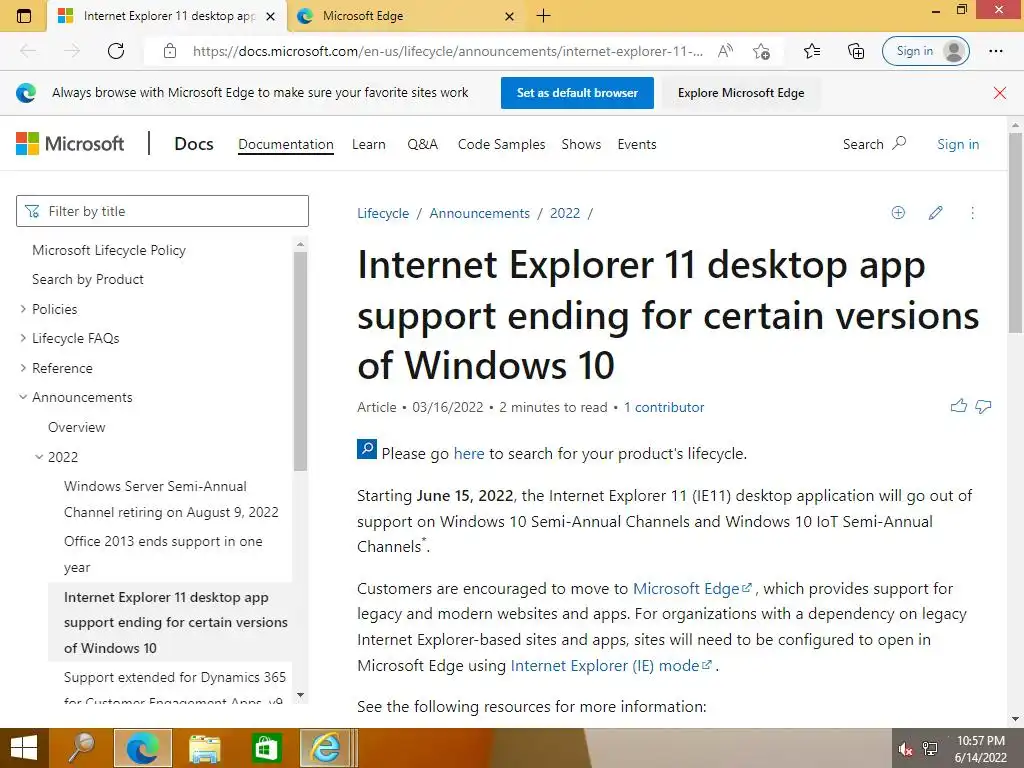1024x768 pixels.
Task: Collapse the Announcements tree node
Action: tap(23, 397)
